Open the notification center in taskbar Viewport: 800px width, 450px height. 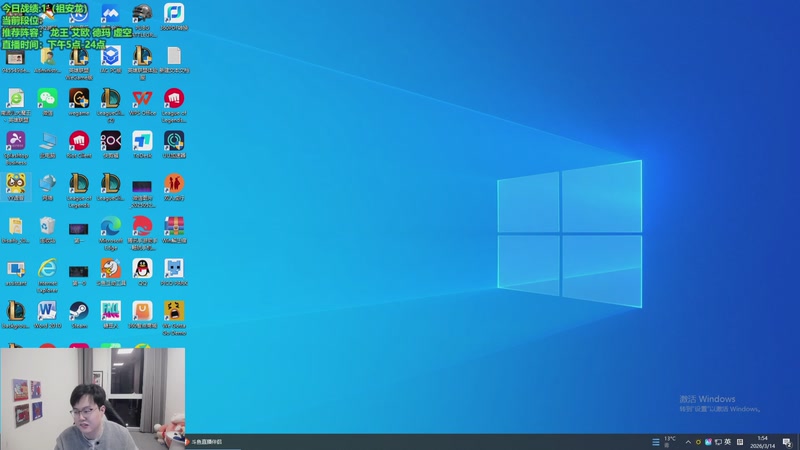787,442
